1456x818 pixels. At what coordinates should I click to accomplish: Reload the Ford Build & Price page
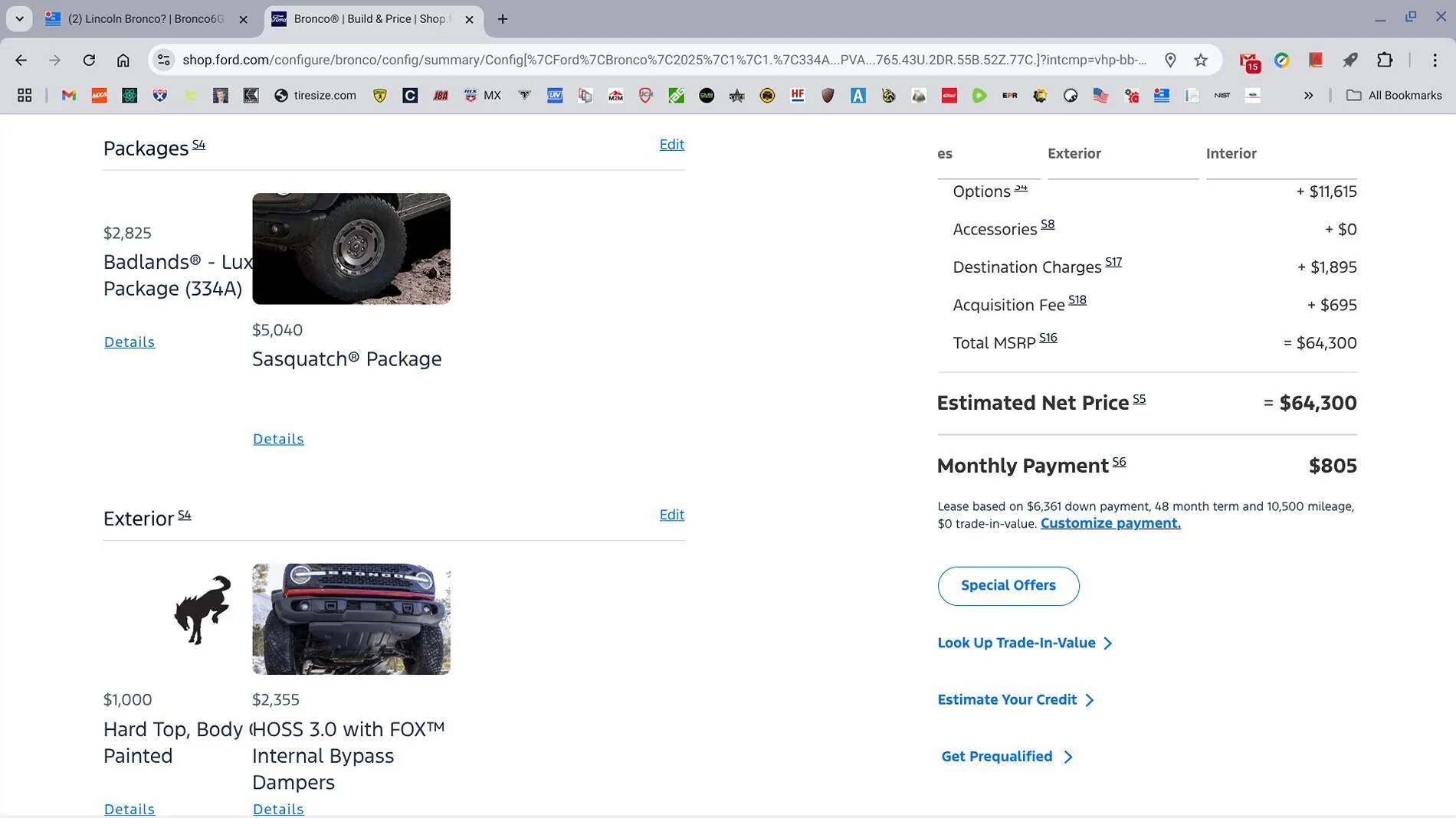click(x=89, y=60)
